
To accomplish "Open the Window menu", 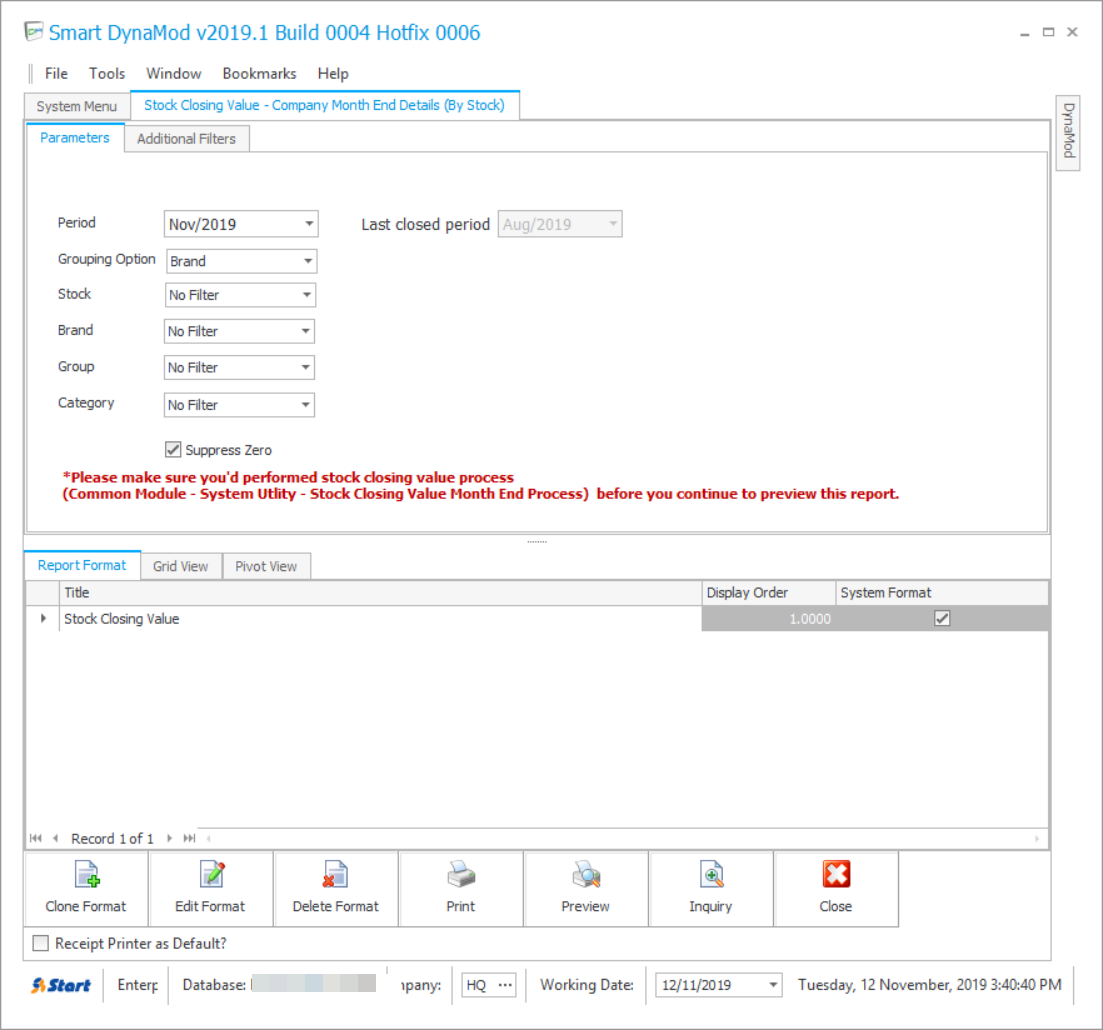I will coord(174,73).
